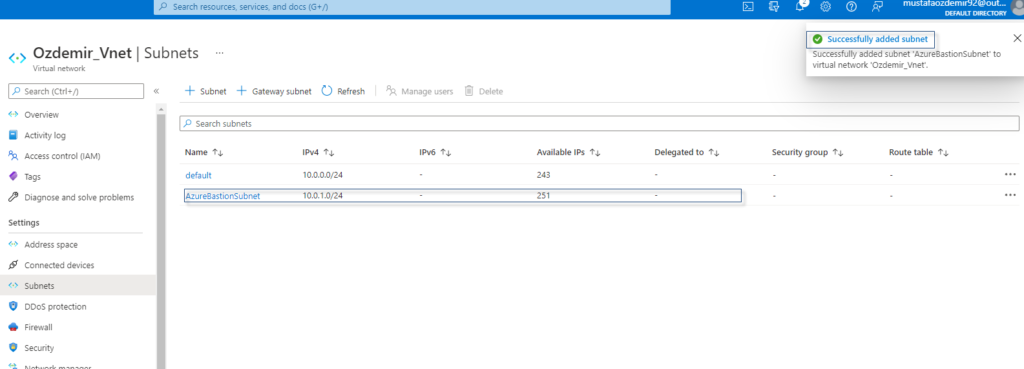The image size is (1024, 369).
Task: Click the Firewall cloud icon
Action: pos(12,327)
